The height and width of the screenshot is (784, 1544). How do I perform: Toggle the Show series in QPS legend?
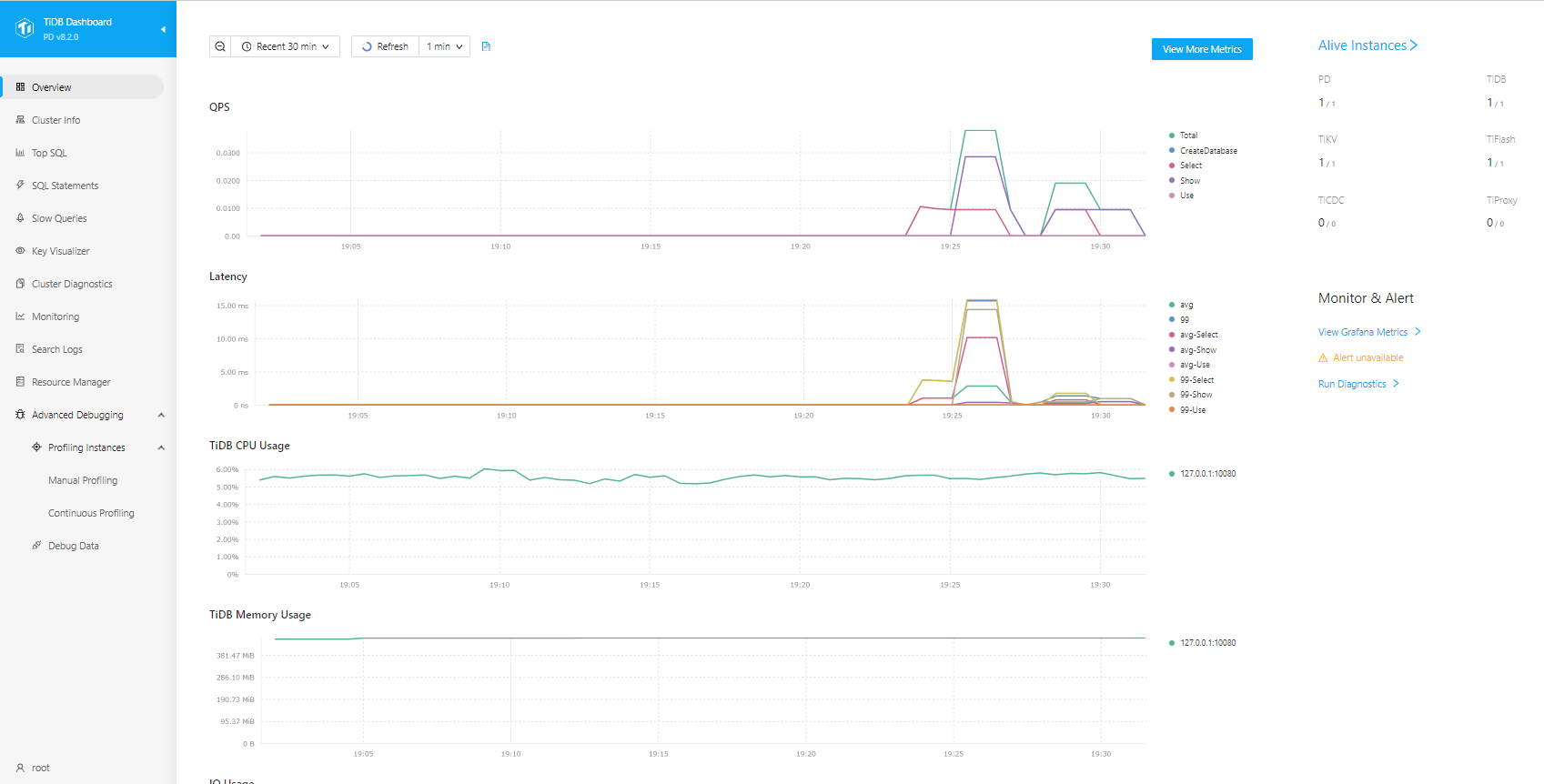pyautogui.click(x=1185, y=181)
